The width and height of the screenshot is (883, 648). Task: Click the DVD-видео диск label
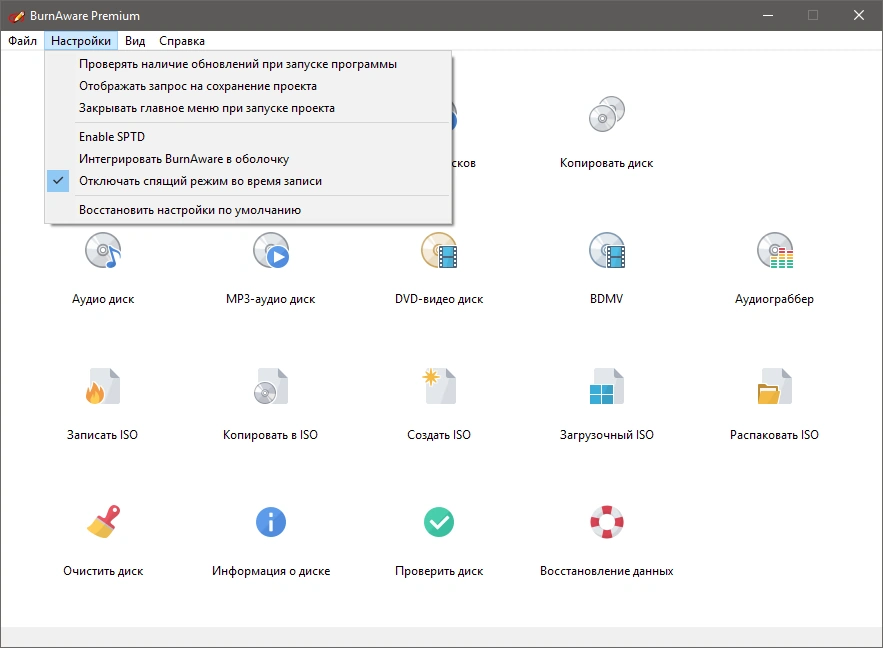tap(439, 299)
